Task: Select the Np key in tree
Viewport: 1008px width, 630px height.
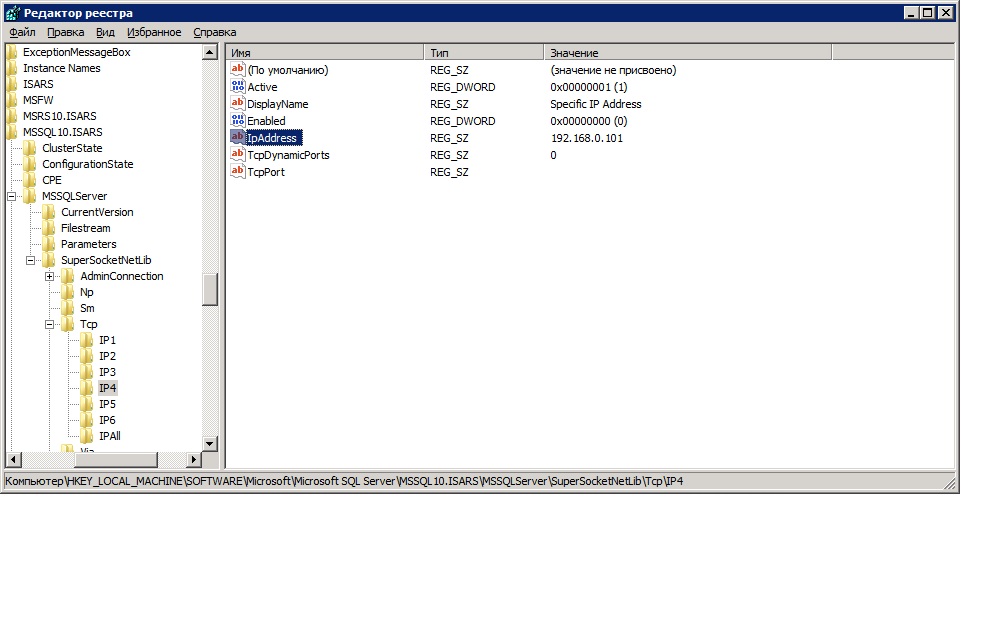Action: pos(87,292)
